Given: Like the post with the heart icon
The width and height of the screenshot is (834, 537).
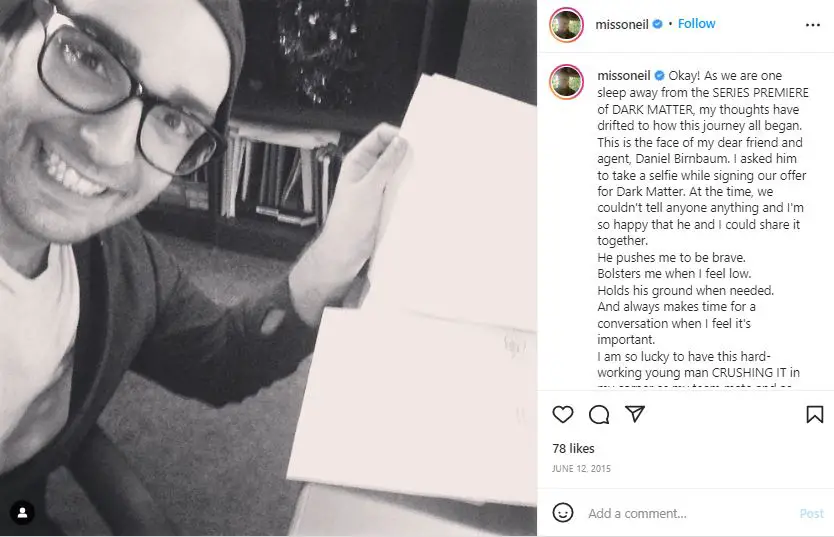Looking at the screenshot, I should (x=563, y=414).
